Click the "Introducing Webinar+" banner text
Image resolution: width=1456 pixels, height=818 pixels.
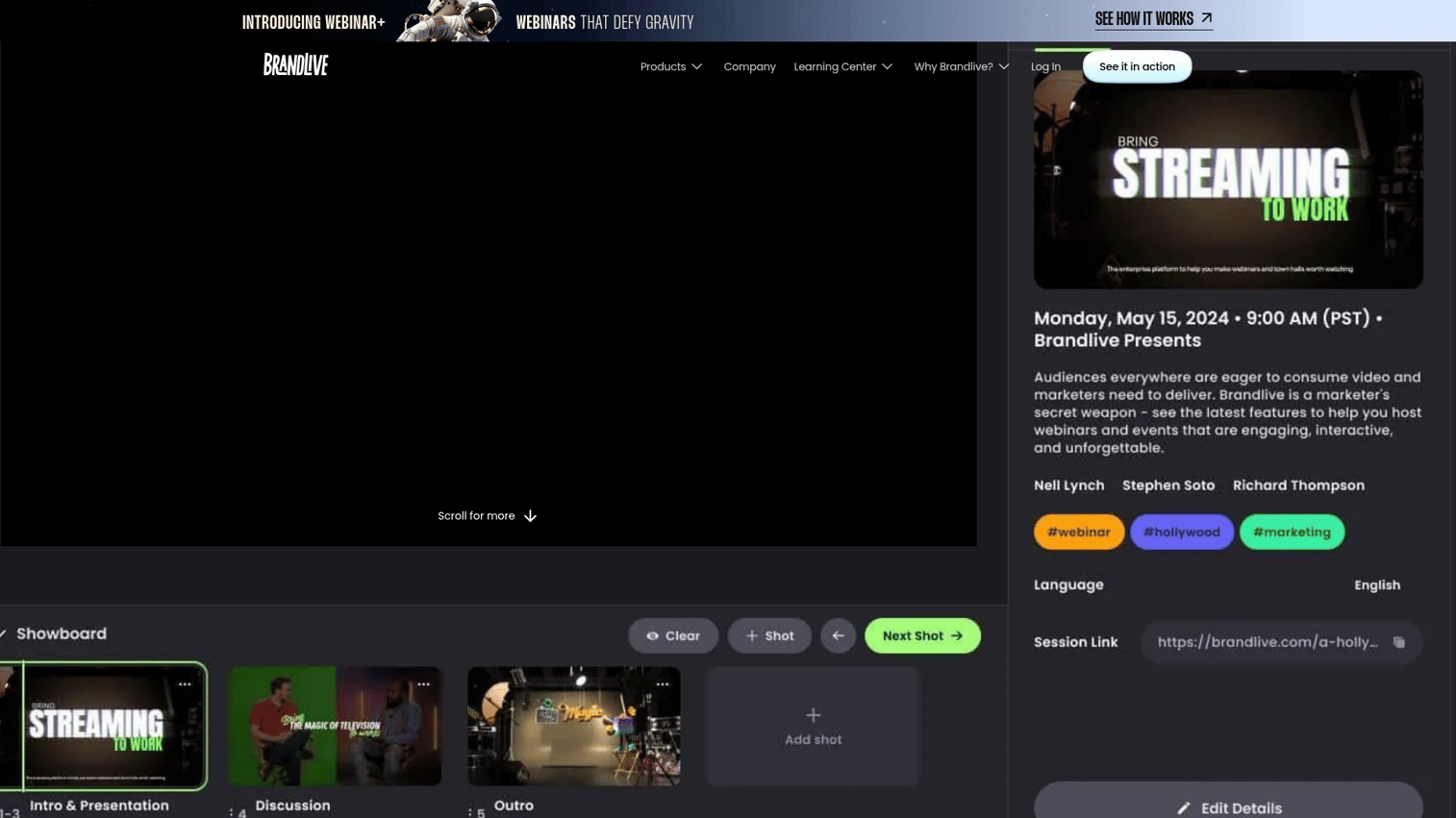tap(314, 22)
